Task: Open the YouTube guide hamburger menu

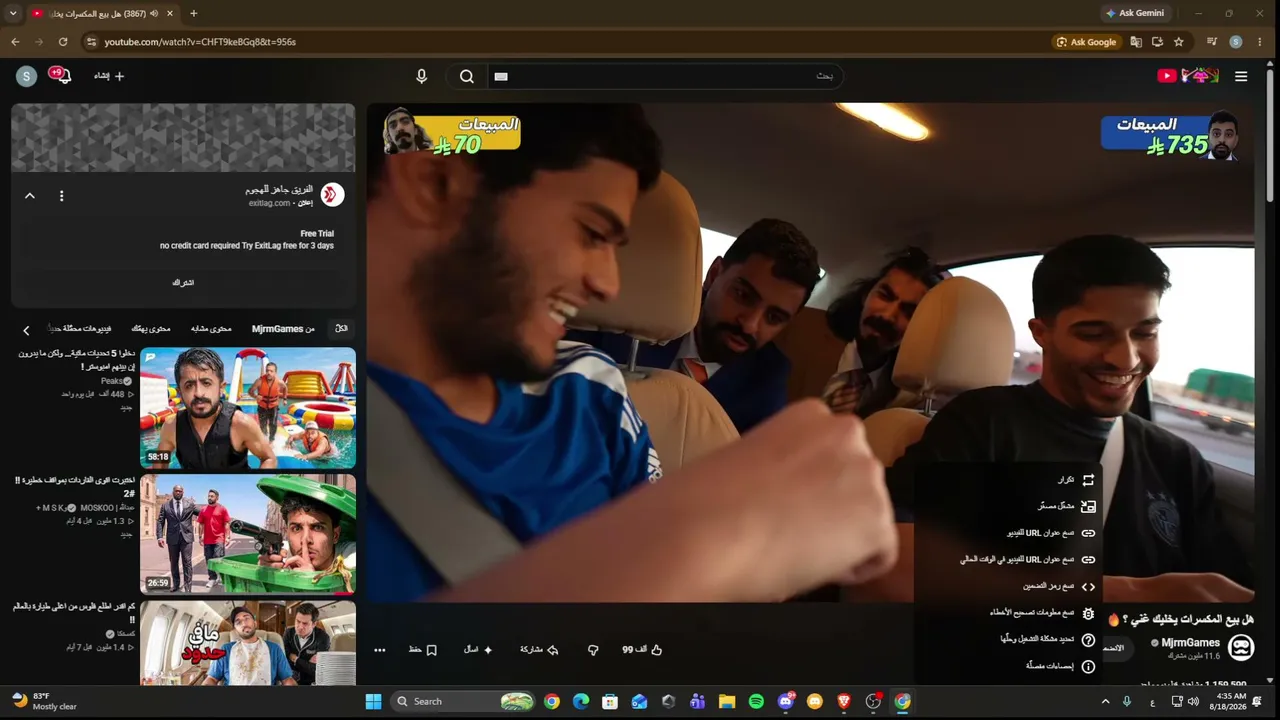Action: coord(1241,76)
